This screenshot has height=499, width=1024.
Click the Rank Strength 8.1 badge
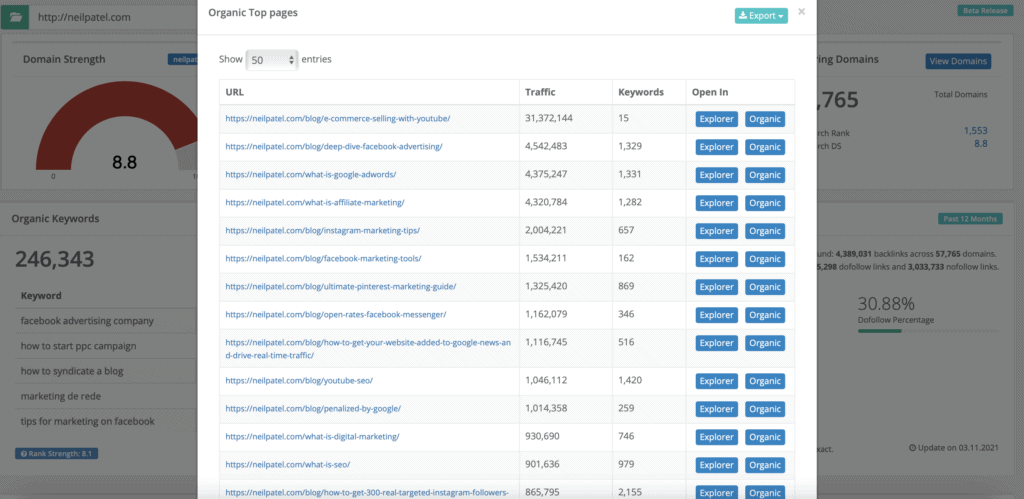click(56, 453)
